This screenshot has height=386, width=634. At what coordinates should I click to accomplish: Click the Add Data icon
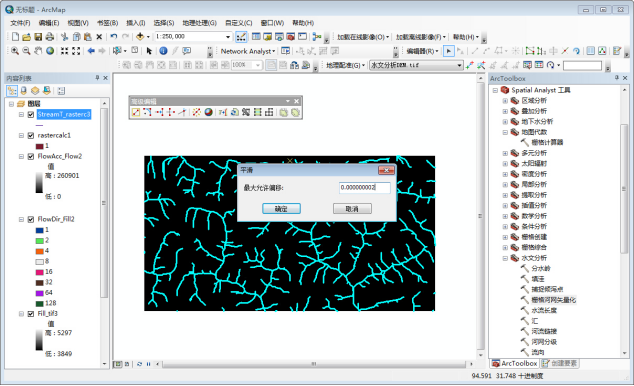pyautogui.click(x=140, y=37)
